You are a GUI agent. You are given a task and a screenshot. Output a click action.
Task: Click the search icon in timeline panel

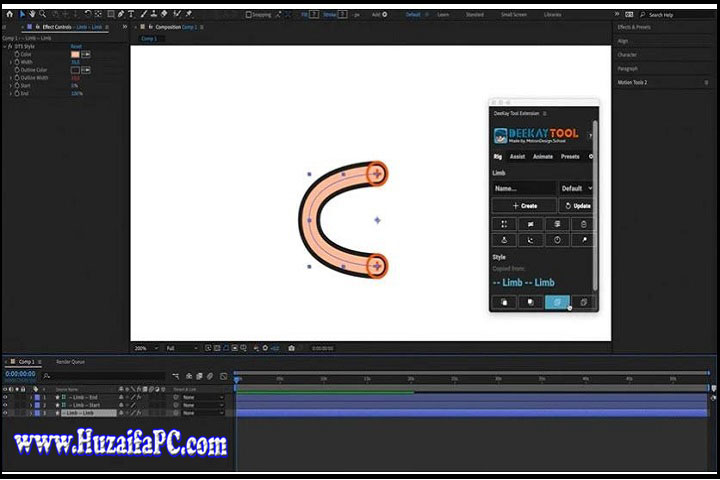coord(46,376)
